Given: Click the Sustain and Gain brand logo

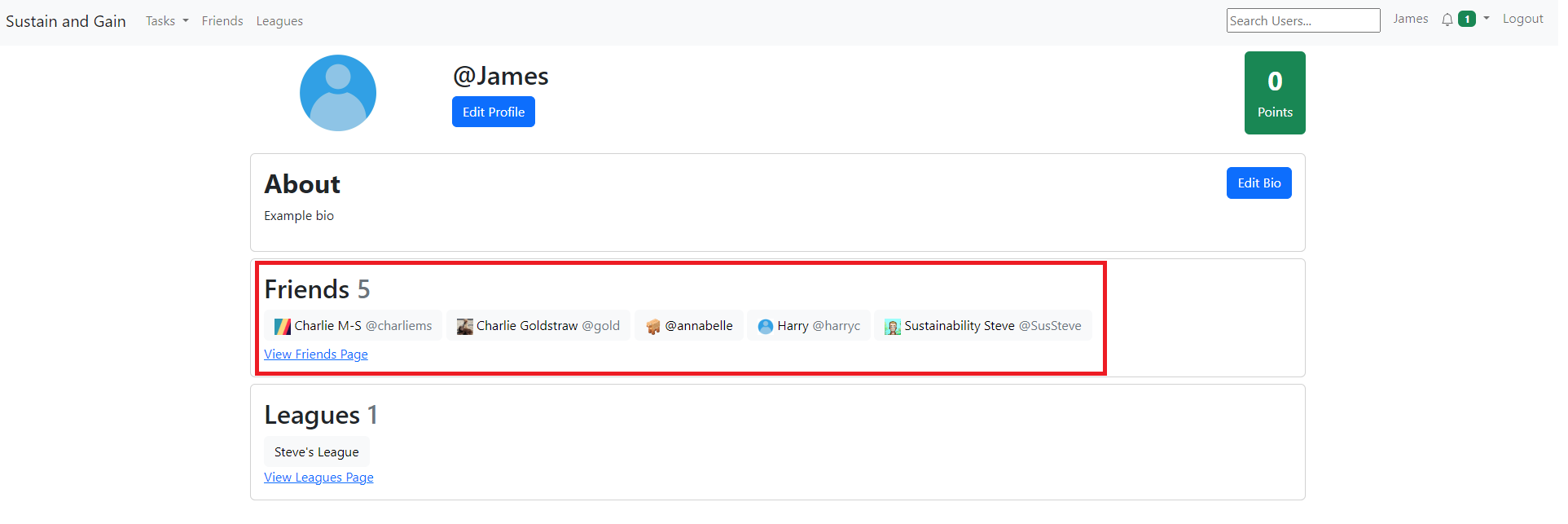Looking at the screenshot, I should (66, 21).
